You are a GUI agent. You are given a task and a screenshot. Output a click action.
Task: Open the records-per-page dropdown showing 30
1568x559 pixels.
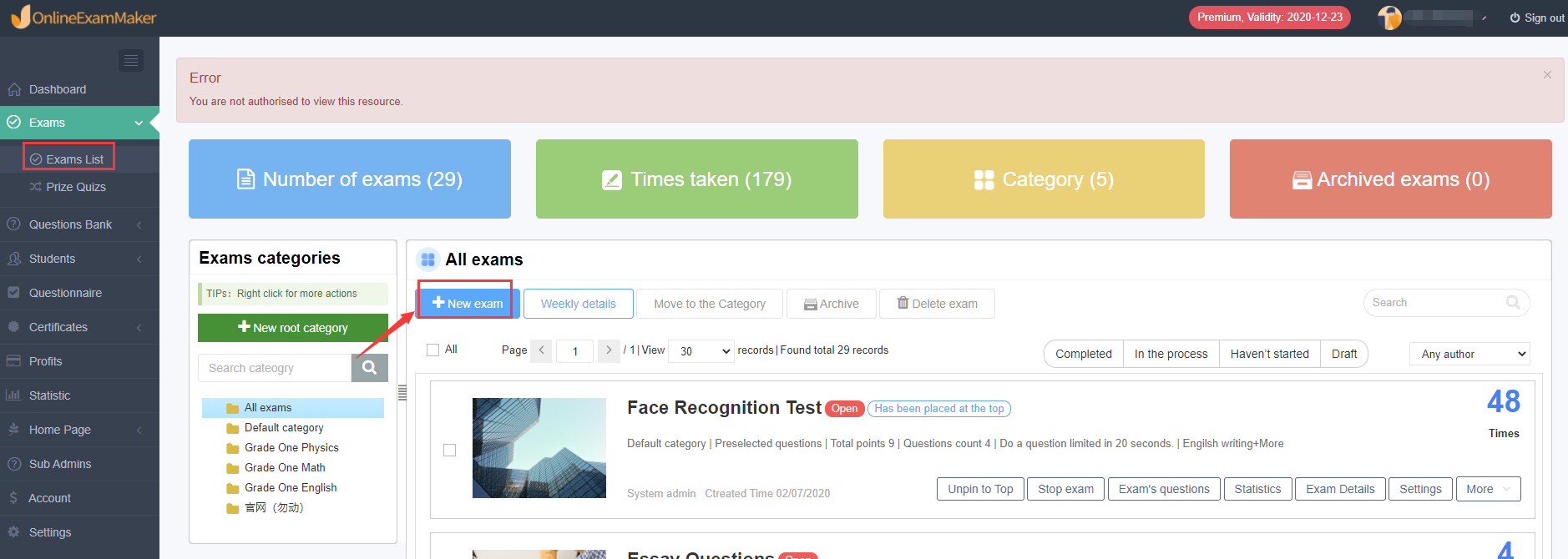tap(702, 351)
